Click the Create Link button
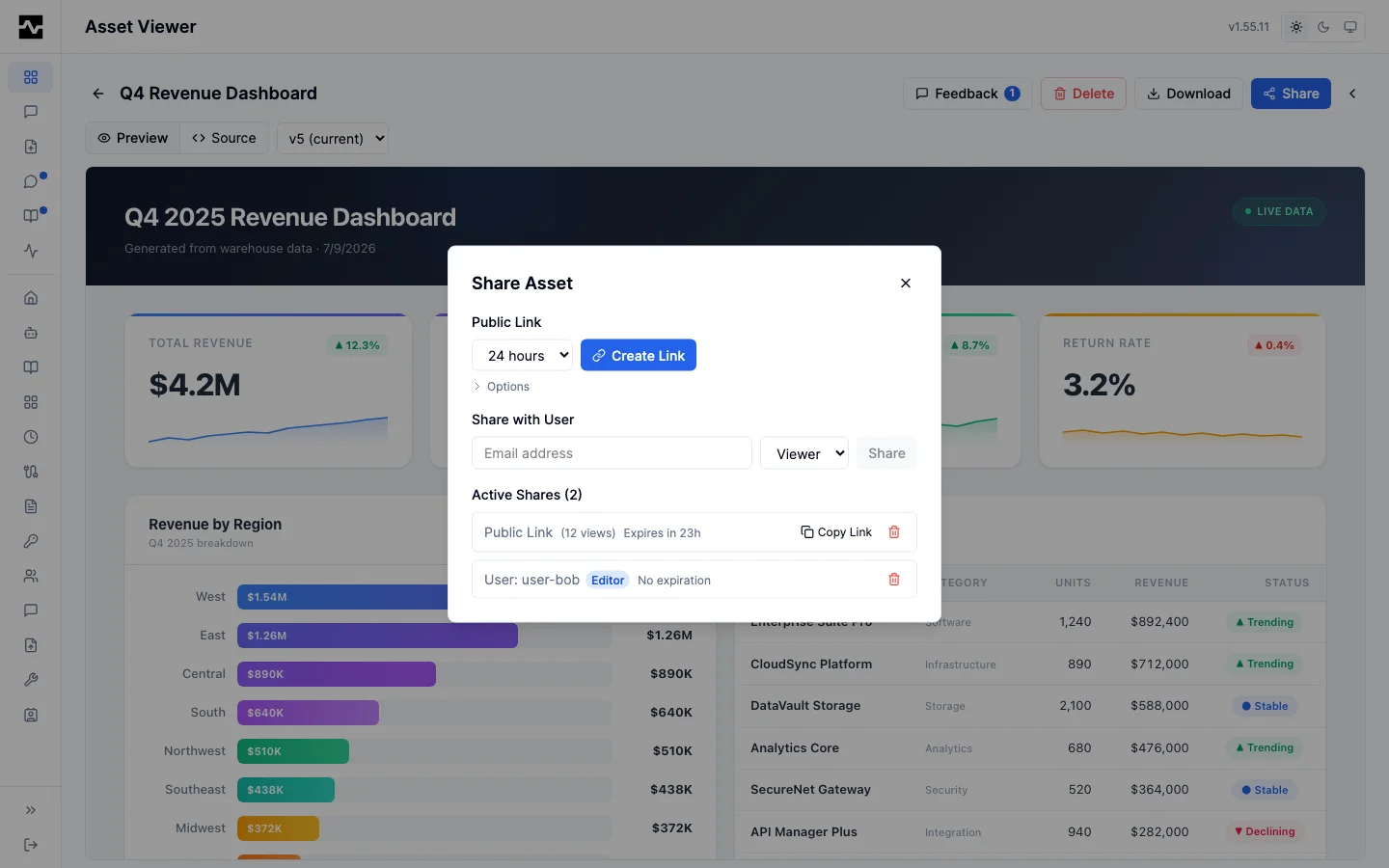The height and width of the screenshot is (868, 1389). point(639,355)
